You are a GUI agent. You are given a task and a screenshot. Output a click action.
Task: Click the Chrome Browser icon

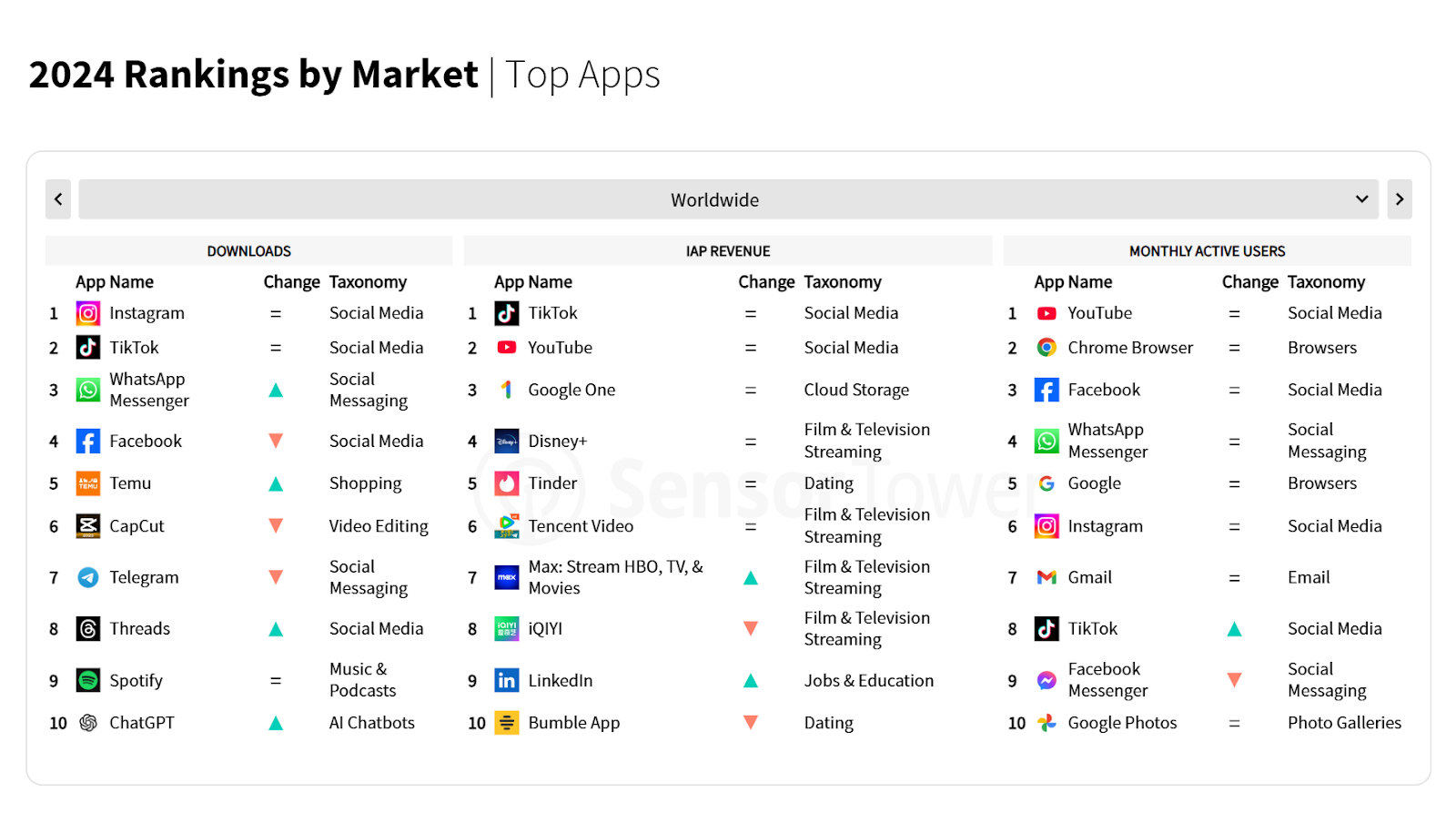(1046, 348)
